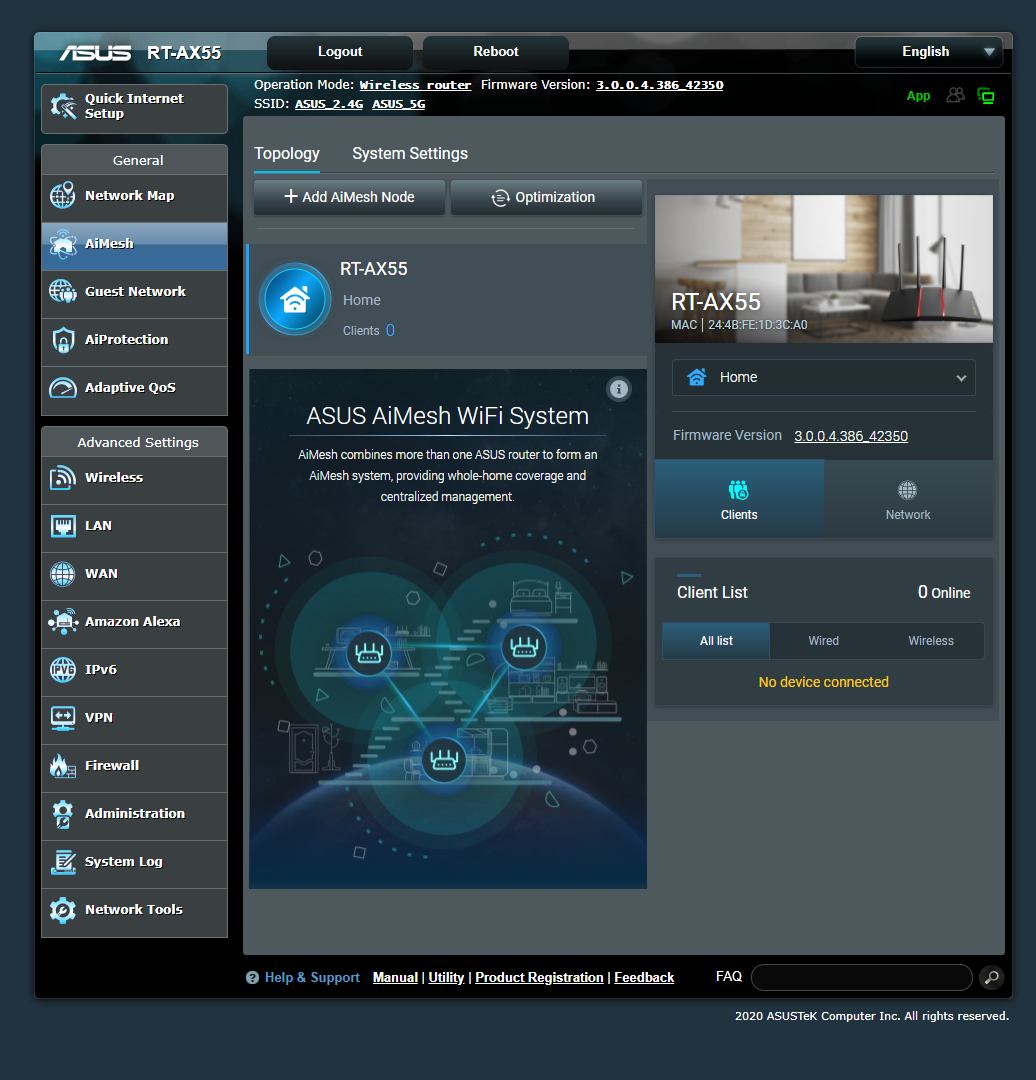Open header firmware version 3.0.0.4.386_42350 link
This screenshot has height=1080, width=1036.
pyautogui.click(x=659, y=85)
